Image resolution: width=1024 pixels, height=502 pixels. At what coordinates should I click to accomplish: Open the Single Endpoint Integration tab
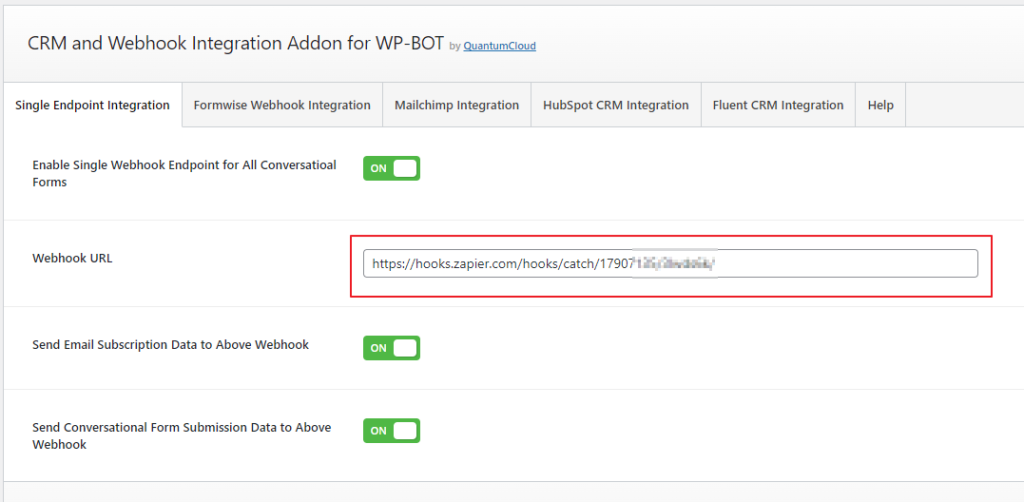92,105
